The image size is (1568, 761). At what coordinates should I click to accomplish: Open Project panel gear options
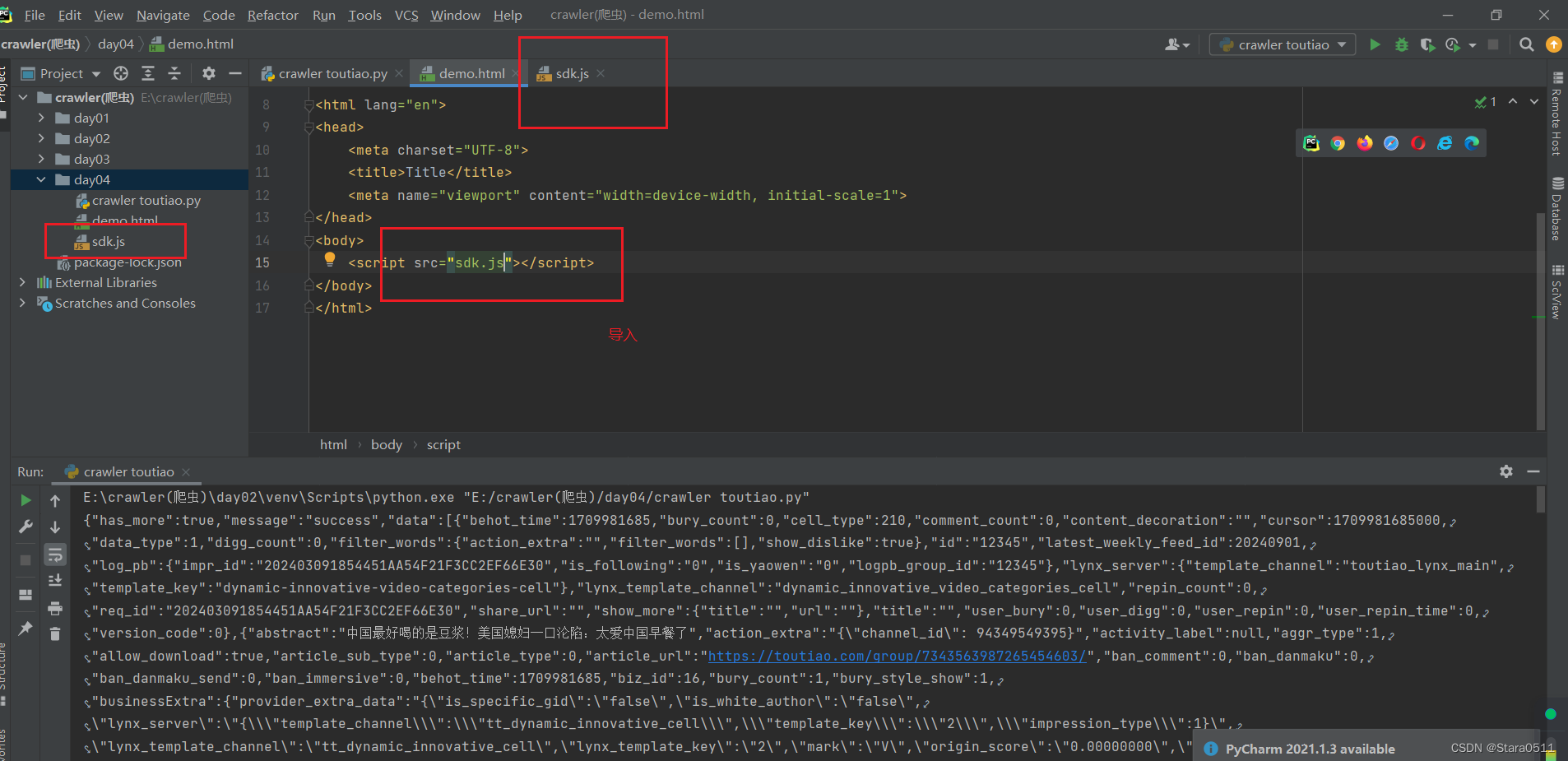[209, 73]
